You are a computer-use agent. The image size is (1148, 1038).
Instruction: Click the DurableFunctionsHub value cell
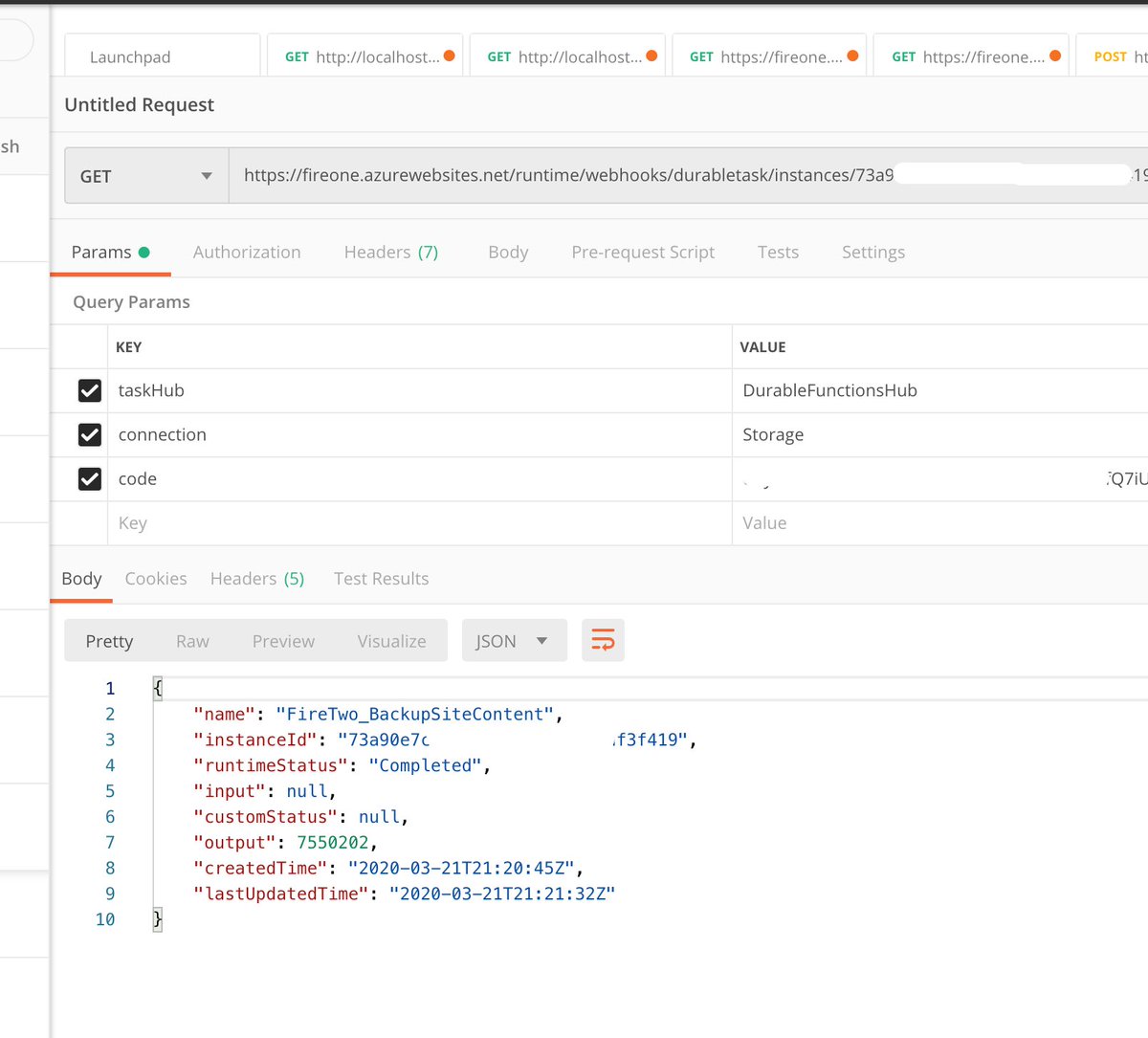coord(939,390)
